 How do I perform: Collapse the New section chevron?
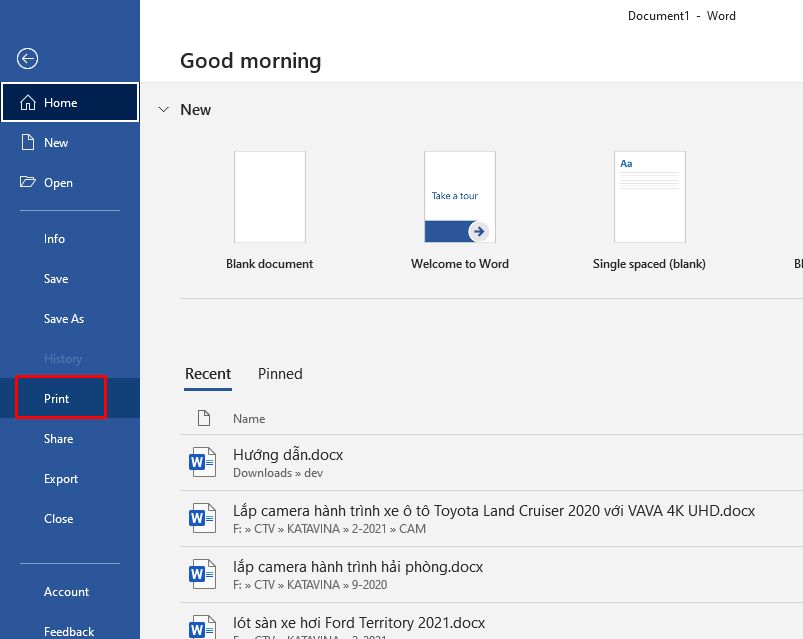[x=164, y=110]
